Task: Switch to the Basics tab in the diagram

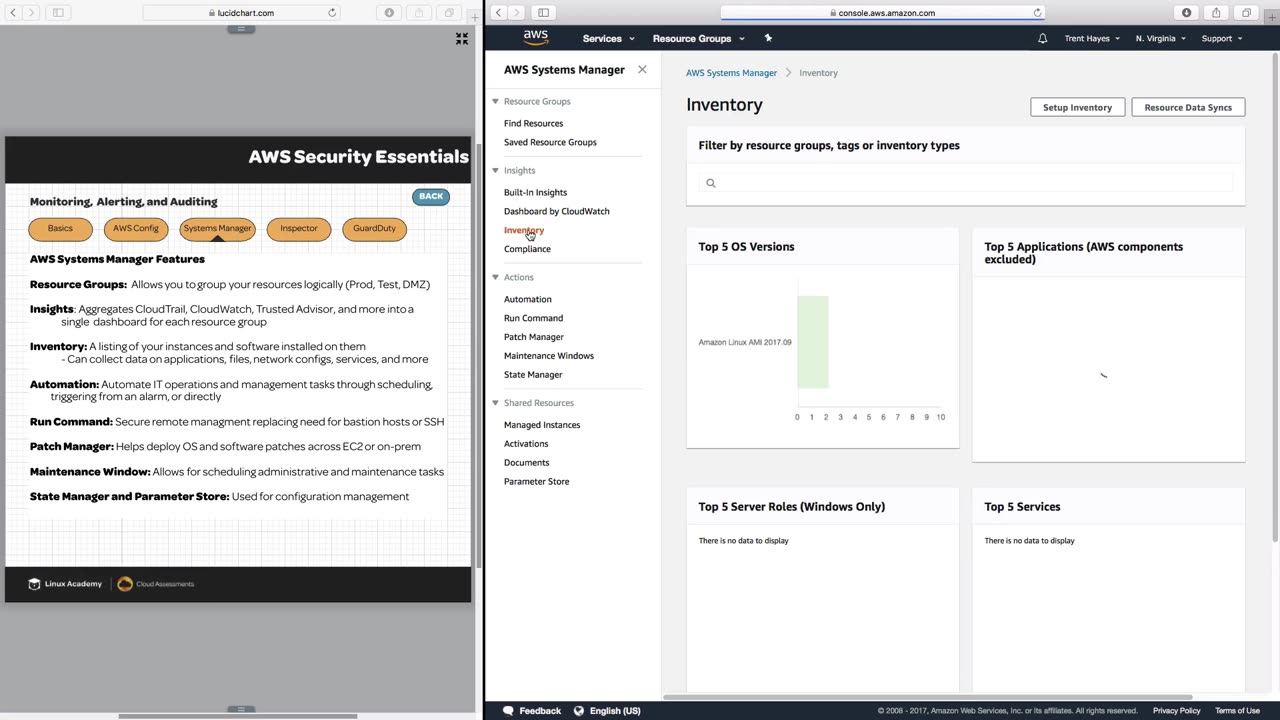Action: tap(60, 229)
